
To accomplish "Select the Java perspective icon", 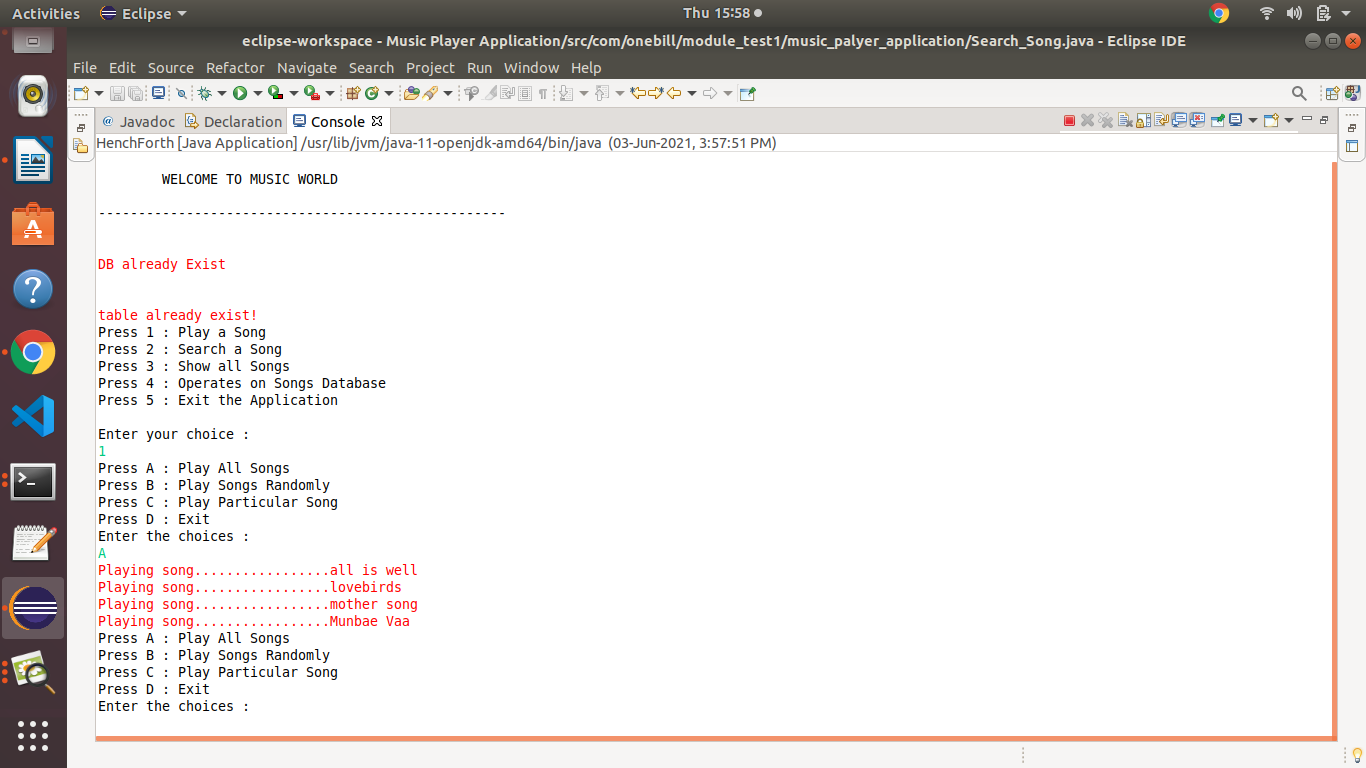I will 1351,93.
